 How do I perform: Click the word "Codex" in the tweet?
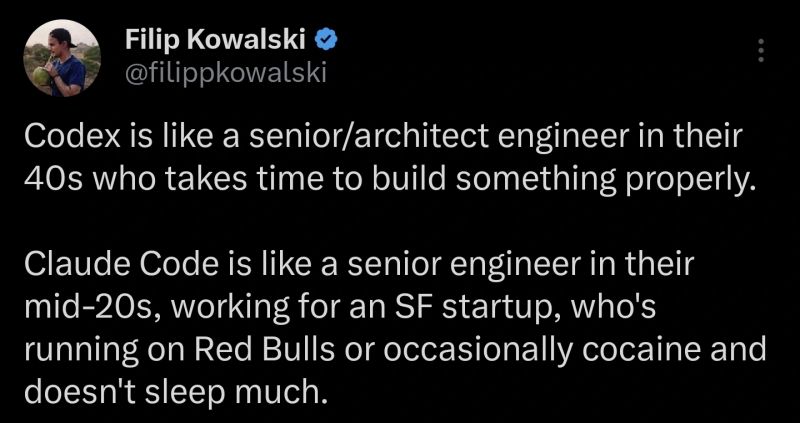coord(59,138)
